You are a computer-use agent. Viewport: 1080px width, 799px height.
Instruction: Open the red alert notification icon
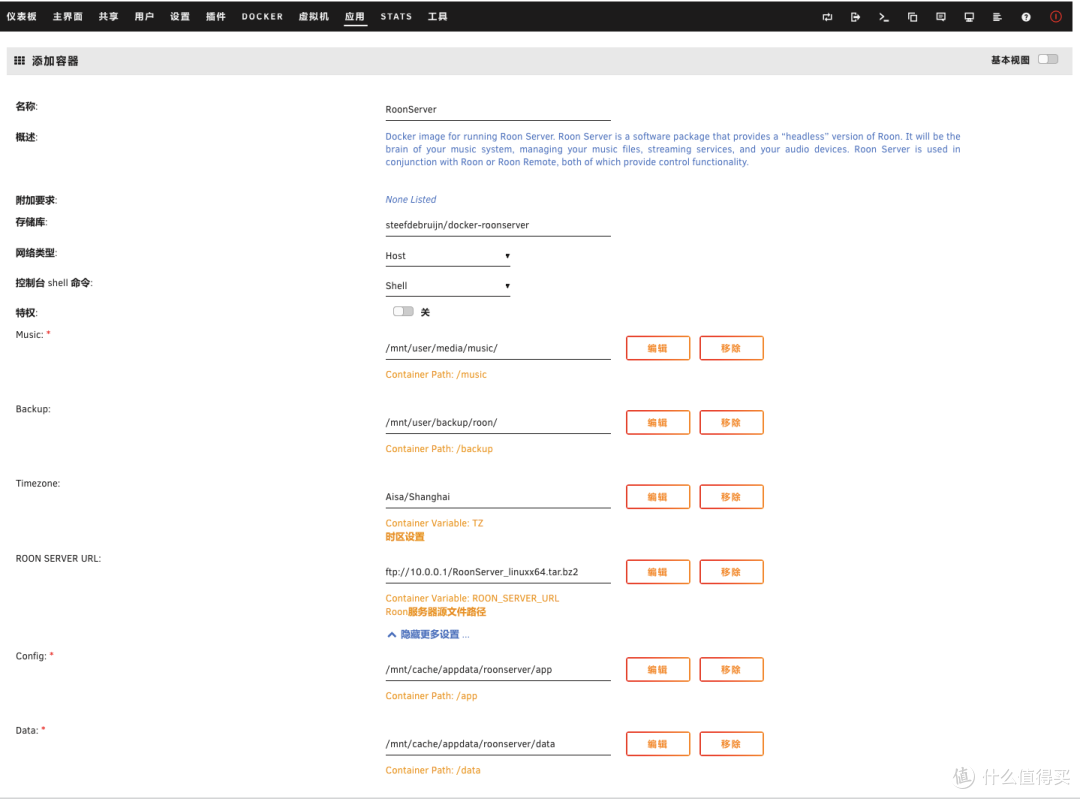tap(1056, 17)
